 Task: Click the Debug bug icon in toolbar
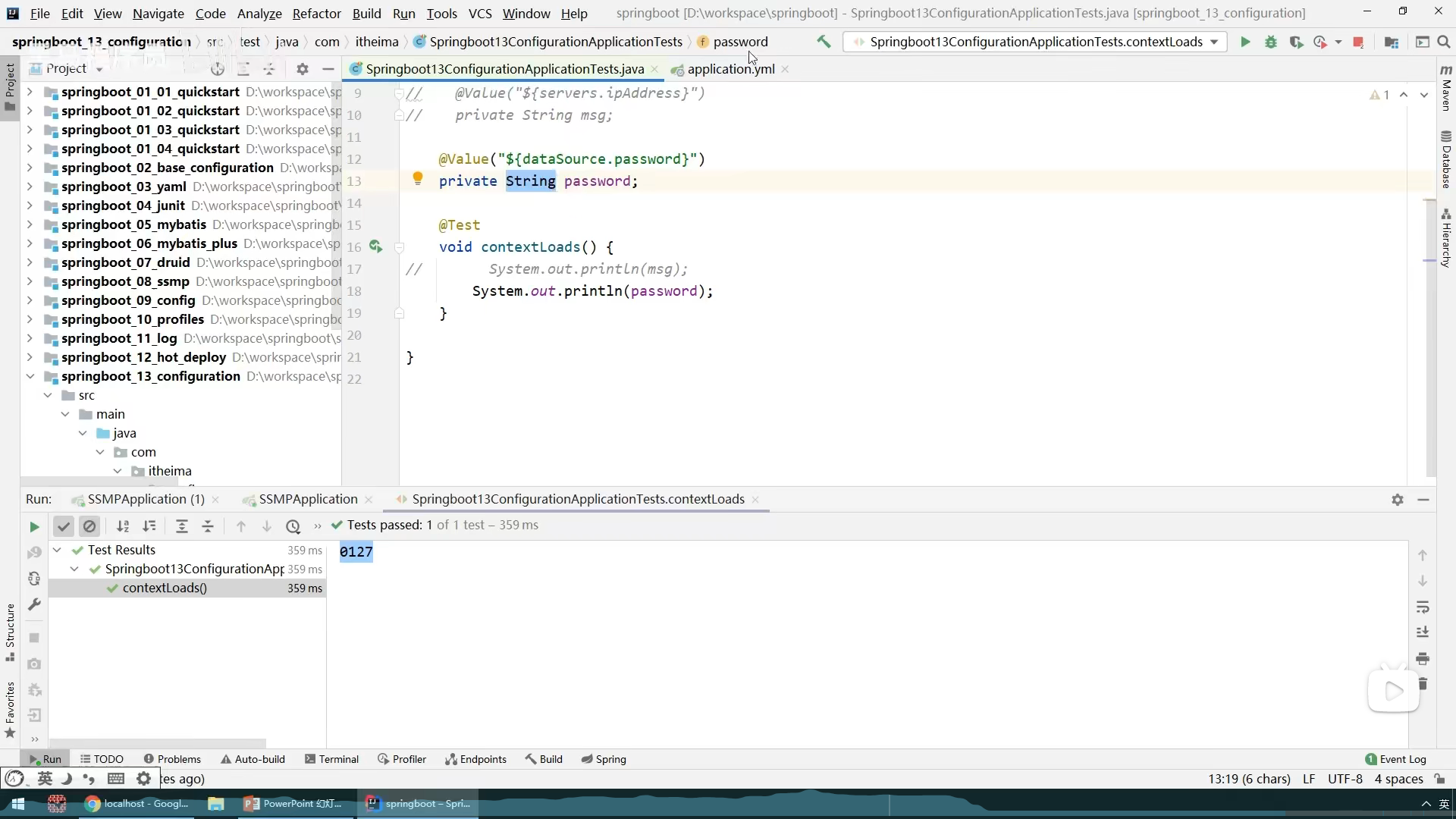click(1271, 42)
